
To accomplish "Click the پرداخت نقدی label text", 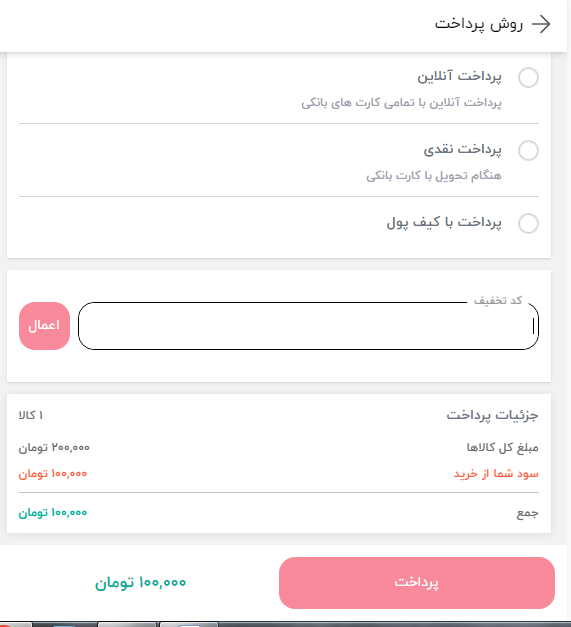I will [x=462, y=149].
